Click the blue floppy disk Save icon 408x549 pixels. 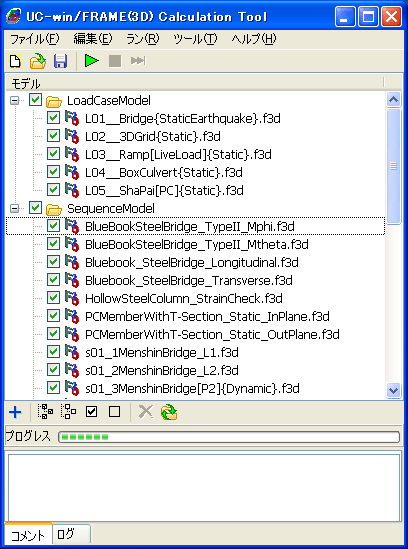click(x=60, y=61)
